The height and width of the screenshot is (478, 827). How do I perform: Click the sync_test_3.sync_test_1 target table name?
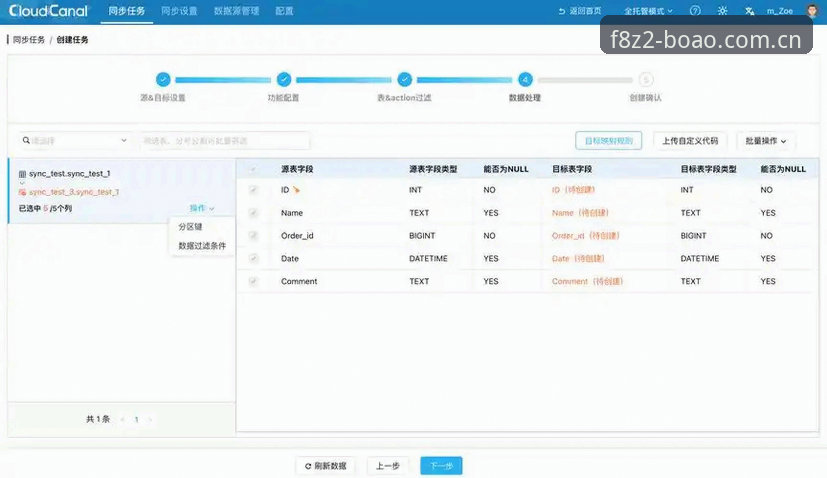(x=74, y=192)
